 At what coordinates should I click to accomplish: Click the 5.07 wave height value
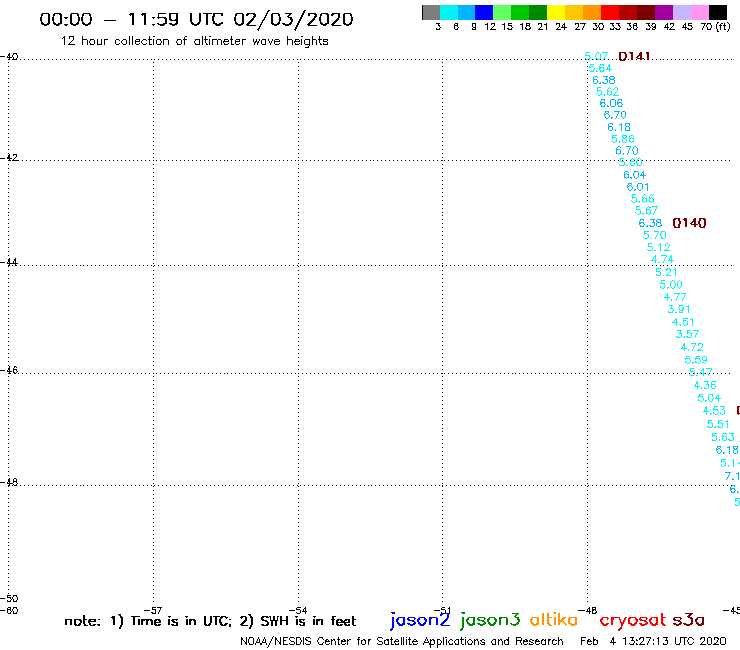[596, 56]
